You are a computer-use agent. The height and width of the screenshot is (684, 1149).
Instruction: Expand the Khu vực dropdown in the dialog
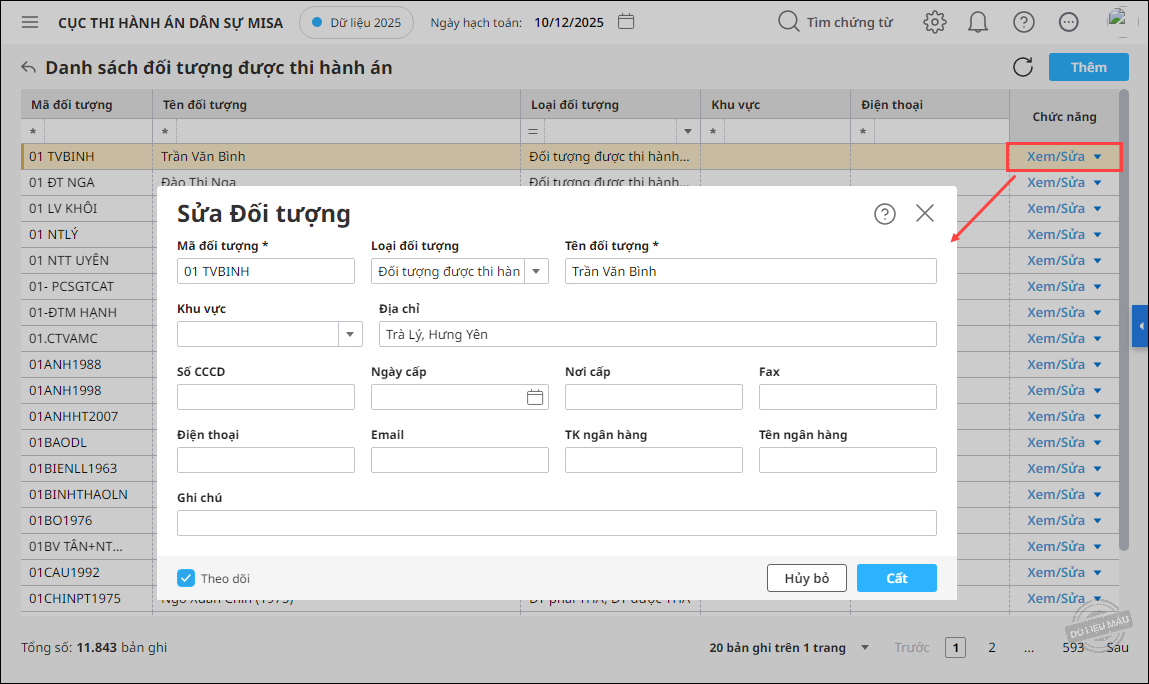[350, 334]
